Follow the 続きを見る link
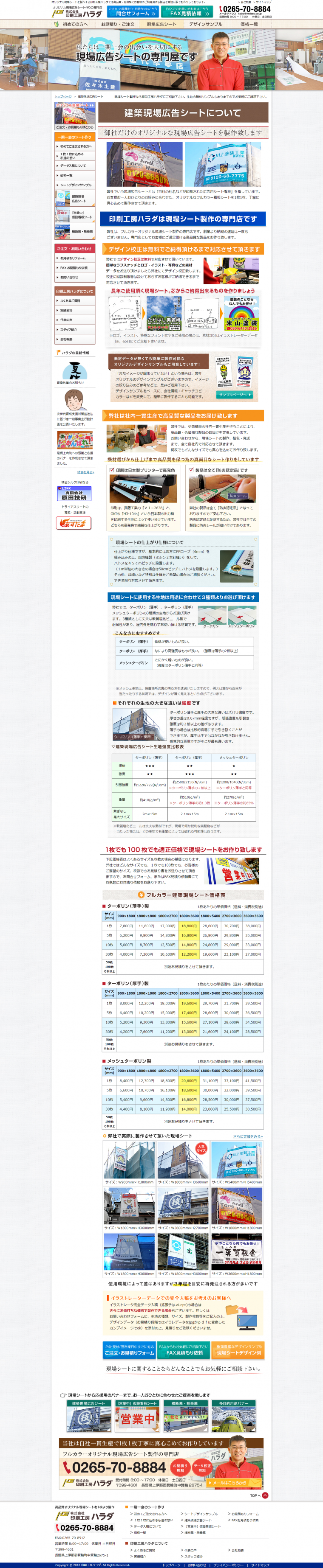Image resolution: width=323 pixels, height=1568 pixels. 86,472
